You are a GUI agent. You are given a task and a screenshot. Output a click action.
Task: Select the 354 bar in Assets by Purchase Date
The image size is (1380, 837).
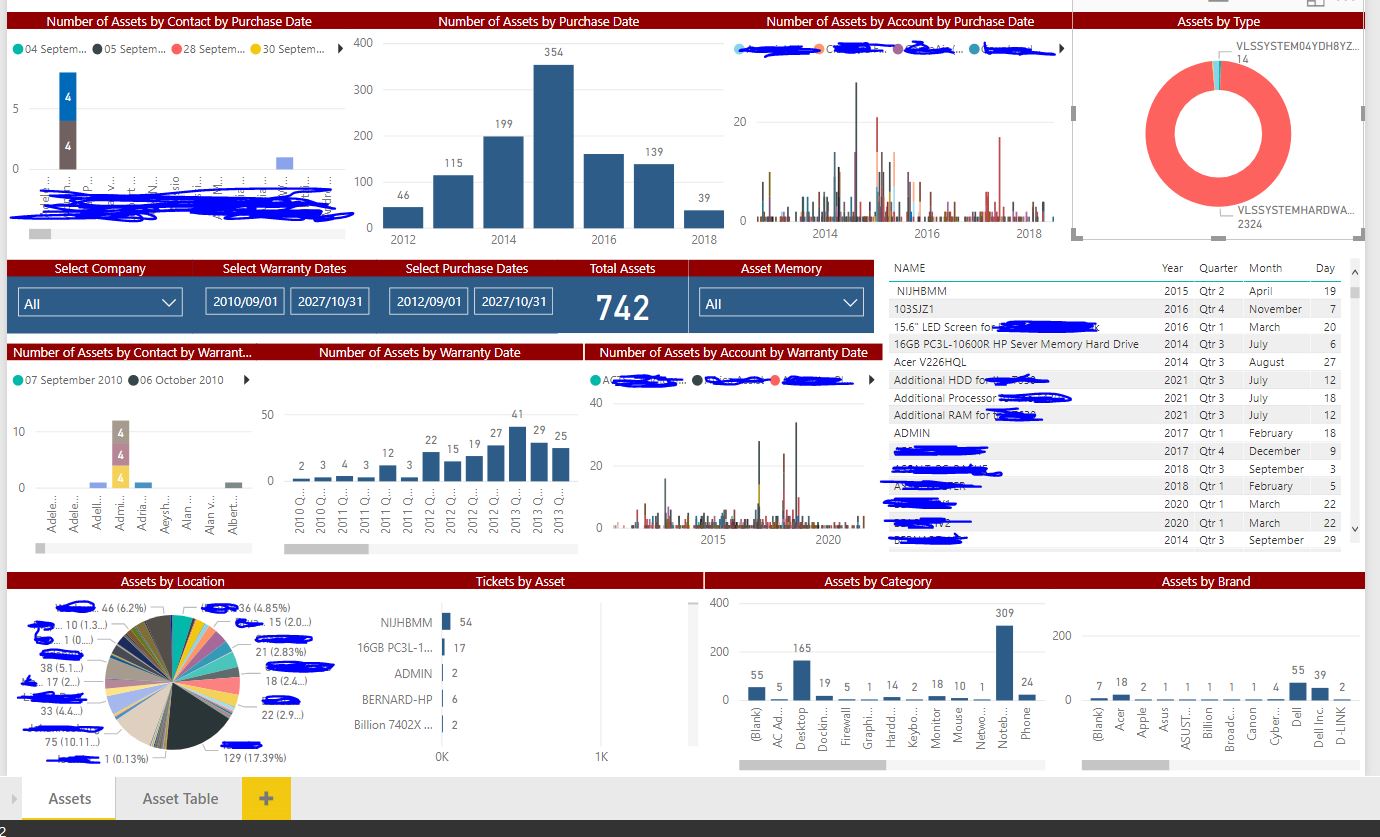pos(553,146)
